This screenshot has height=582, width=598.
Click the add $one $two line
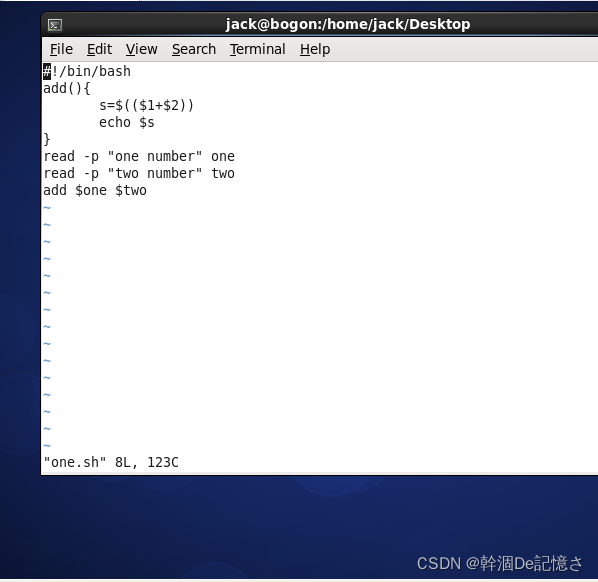(x=95, y=190)
